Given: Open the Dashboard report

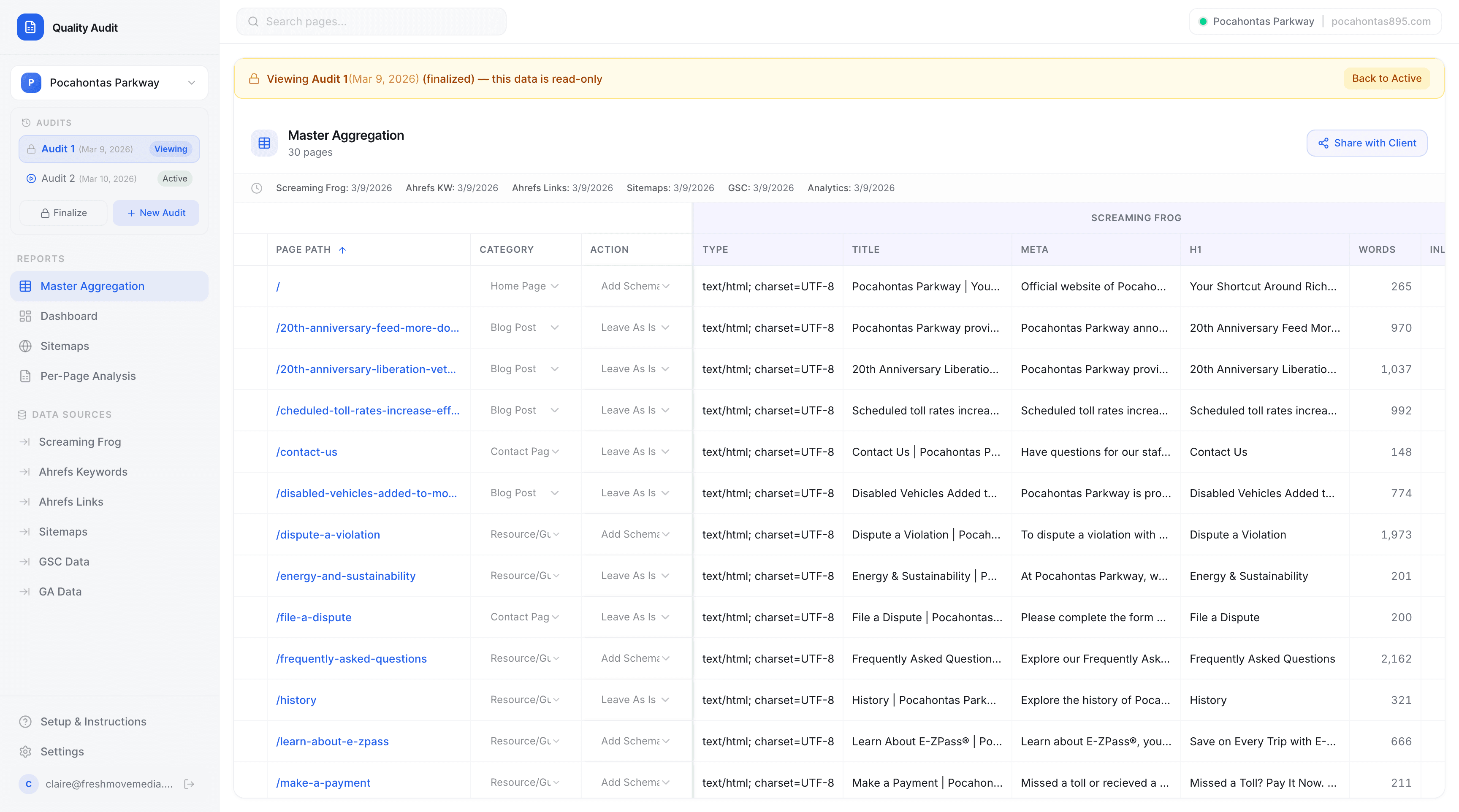Looking at the screenshot, I should 109,316.
